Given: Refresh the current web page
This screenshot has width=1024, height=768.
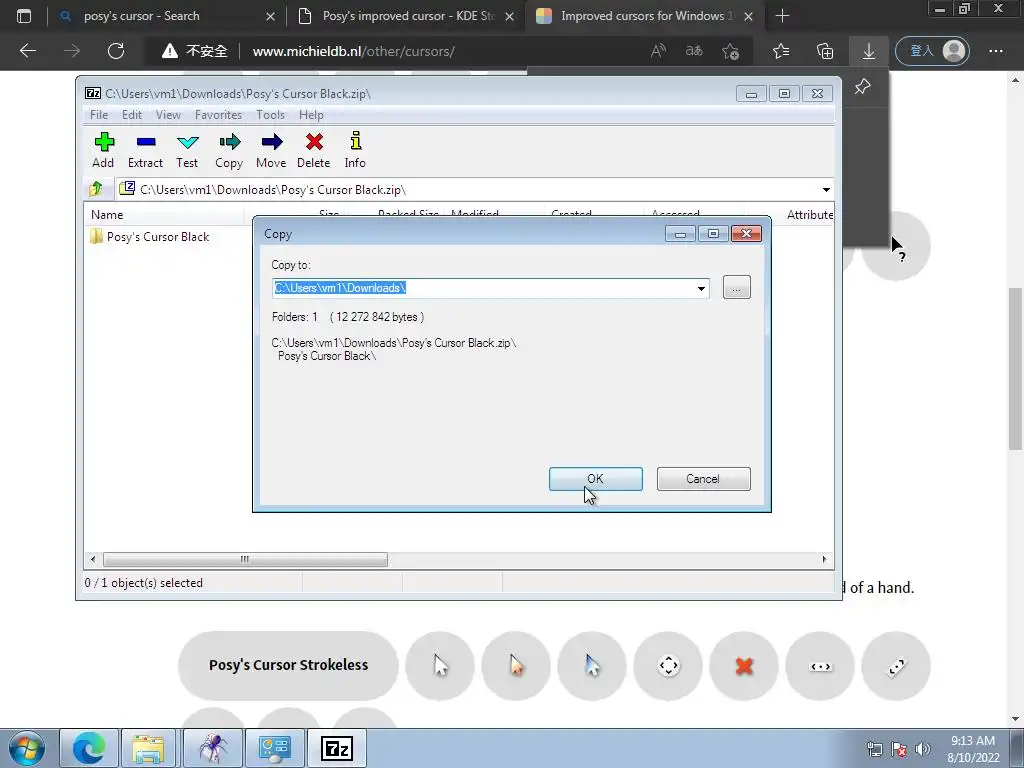Looking at the screenshot, I should [116, 51].
